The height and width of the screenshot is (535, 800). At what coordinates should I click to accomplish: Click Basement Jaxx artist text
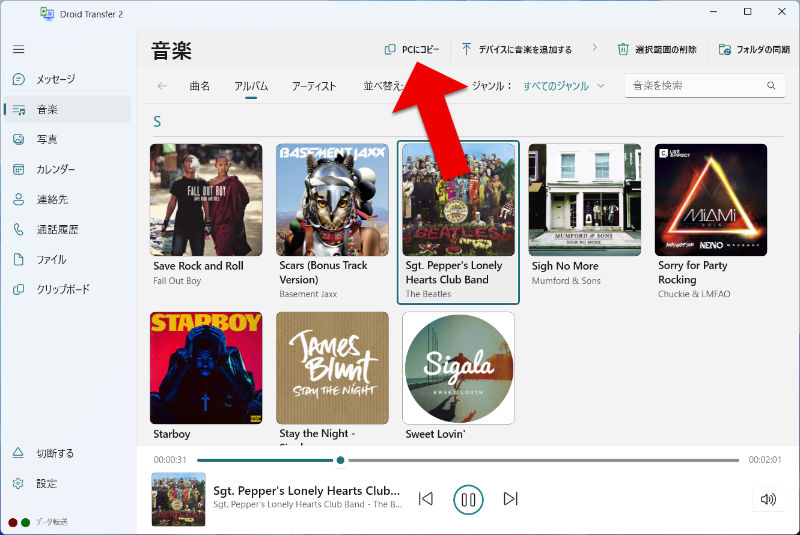308,294
